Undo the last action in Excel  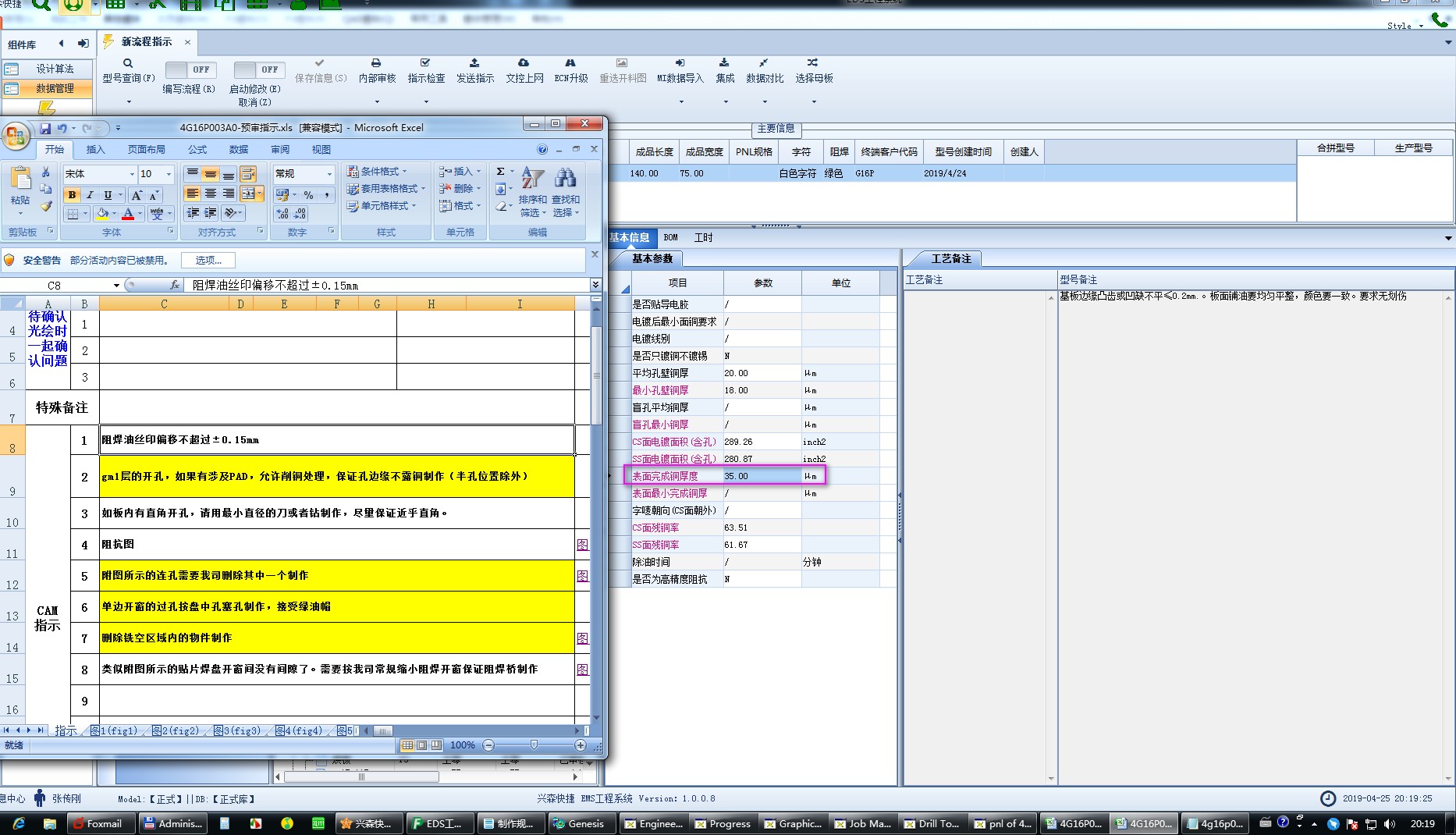click(x=62, y=128)
